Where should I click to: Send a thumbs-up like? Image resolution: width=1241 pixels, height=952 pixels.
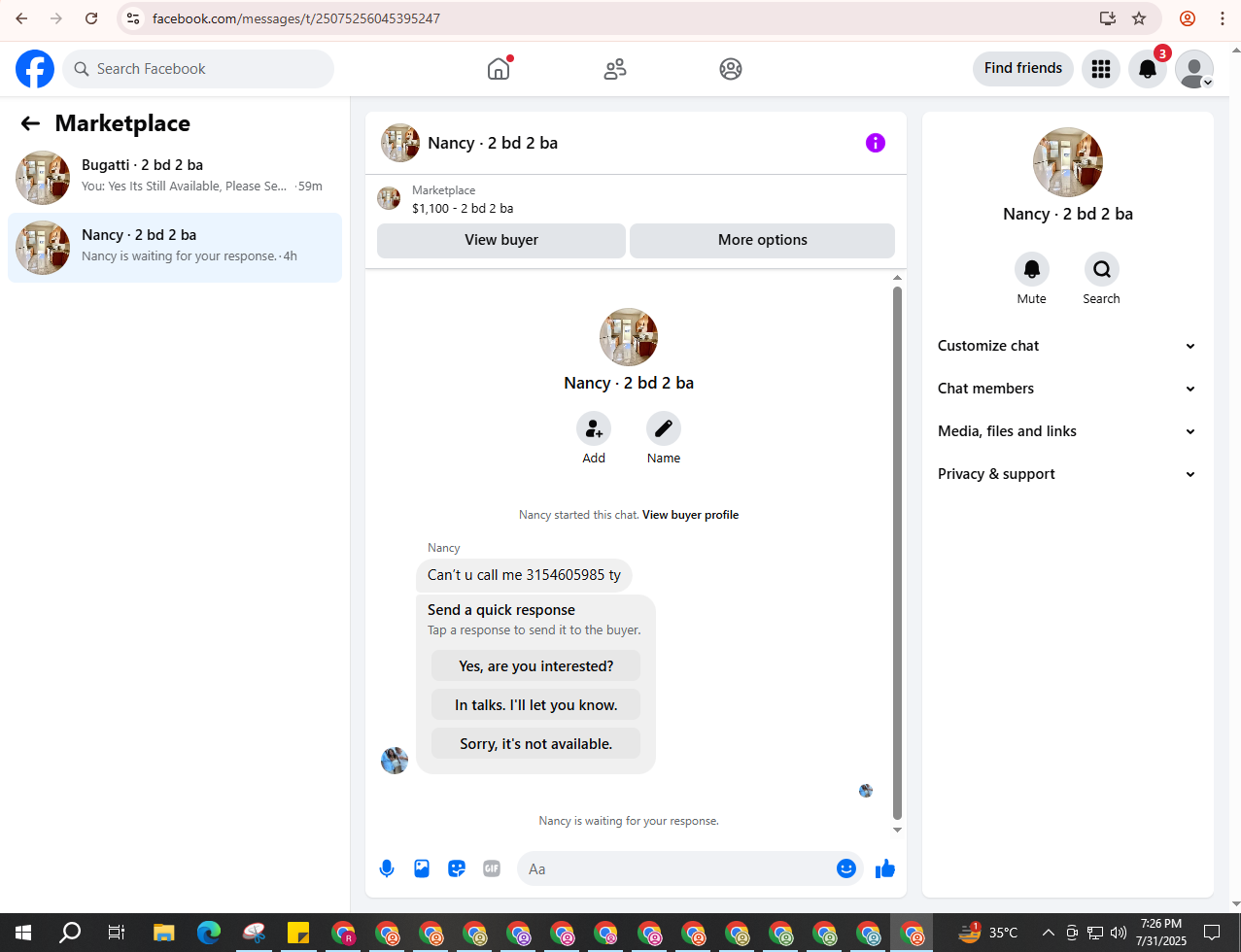(885, 868)
